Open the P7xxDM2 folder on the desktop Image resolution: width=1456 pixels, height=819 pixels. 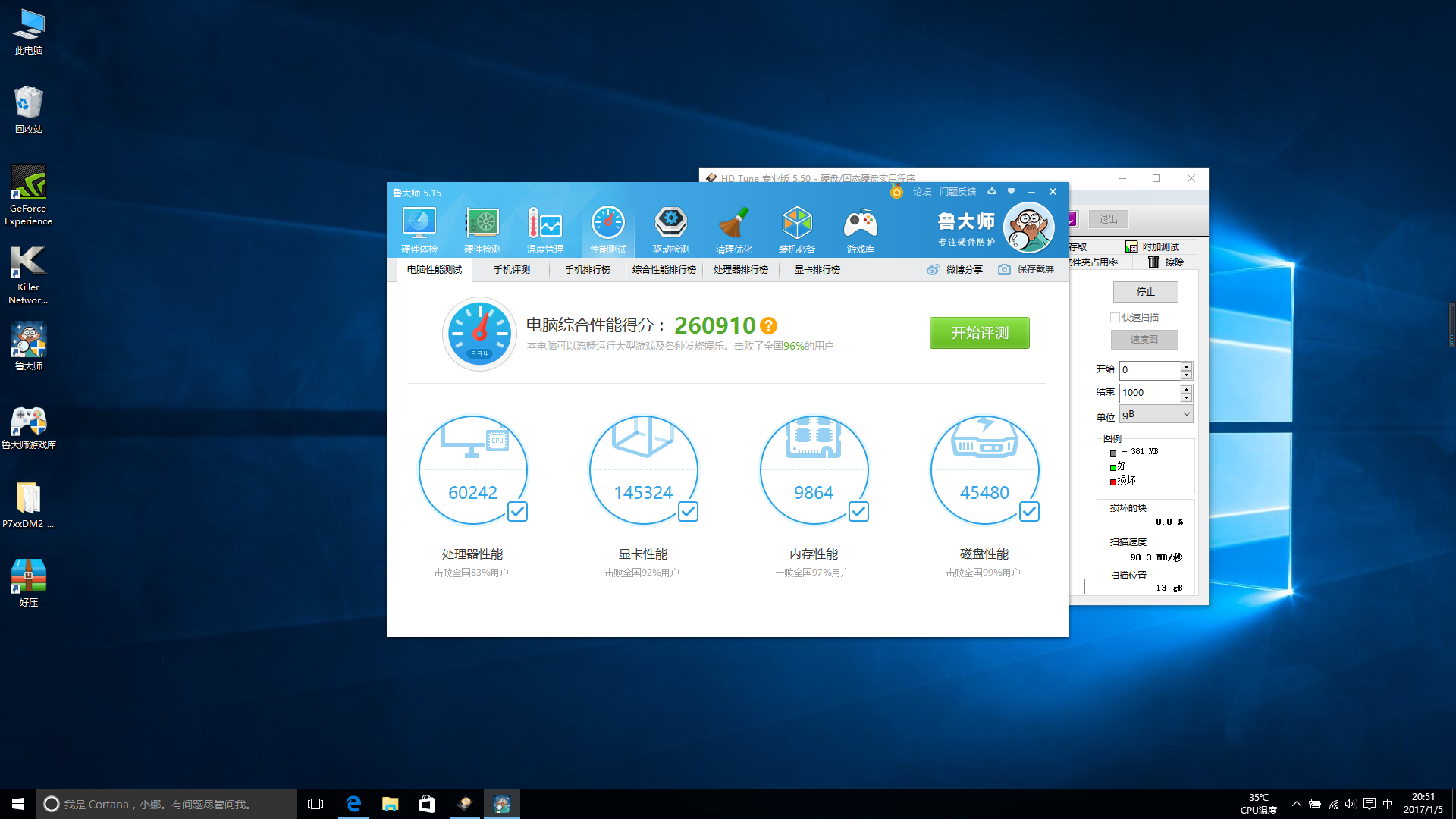[28, 505]
